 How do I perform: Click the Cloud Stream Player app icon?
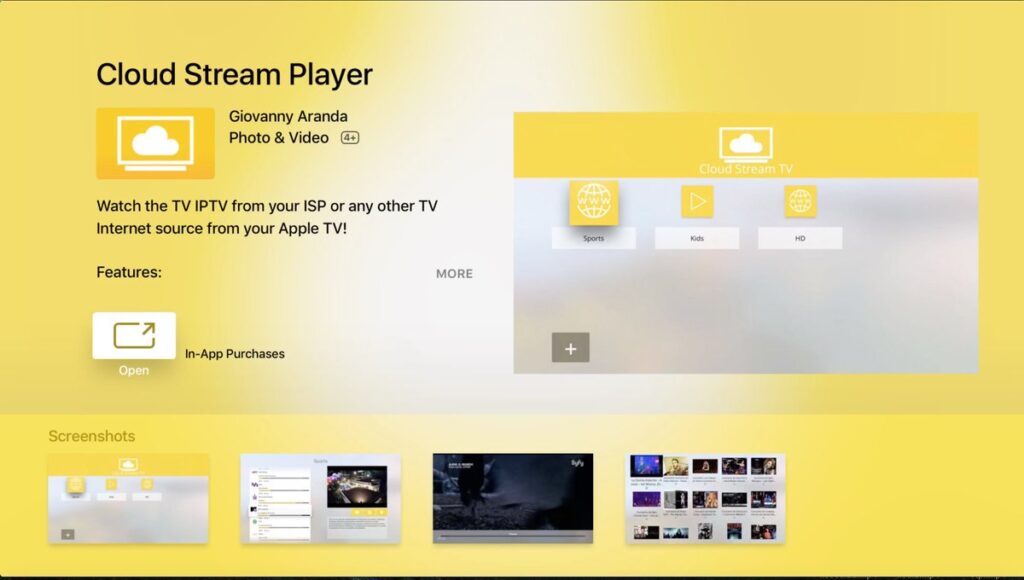[155, 144]
